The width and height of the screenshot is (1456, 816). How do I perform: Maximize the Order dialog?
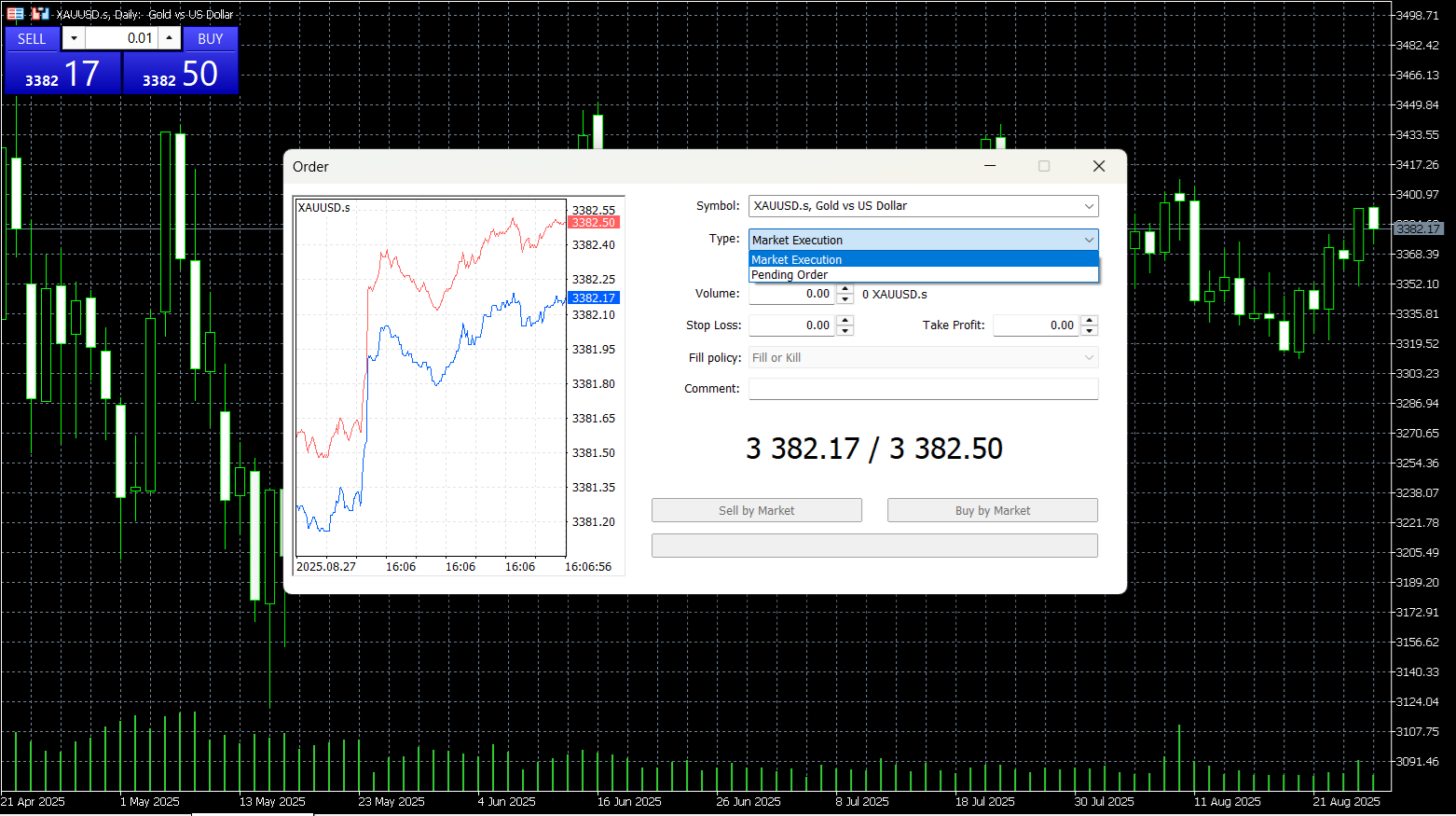point(1044,166)
